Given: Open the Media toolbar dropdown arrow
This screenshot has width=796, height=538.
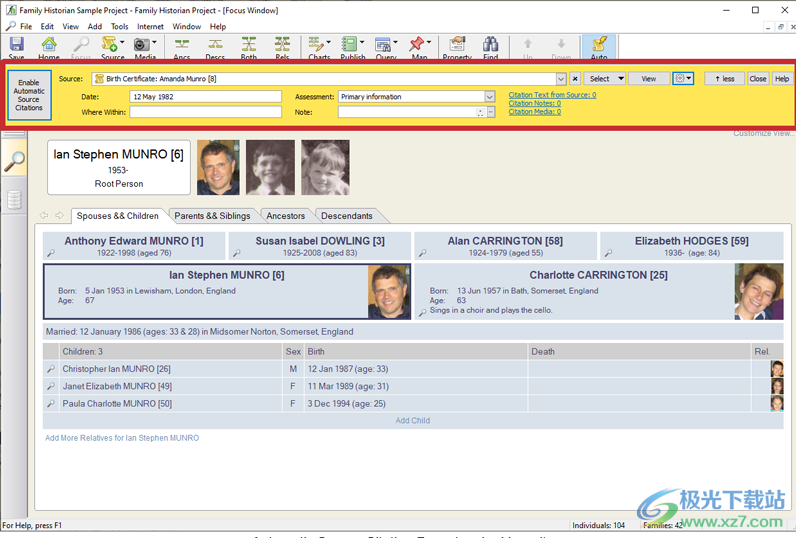Looking at the screenshot, I should (154, 43).
